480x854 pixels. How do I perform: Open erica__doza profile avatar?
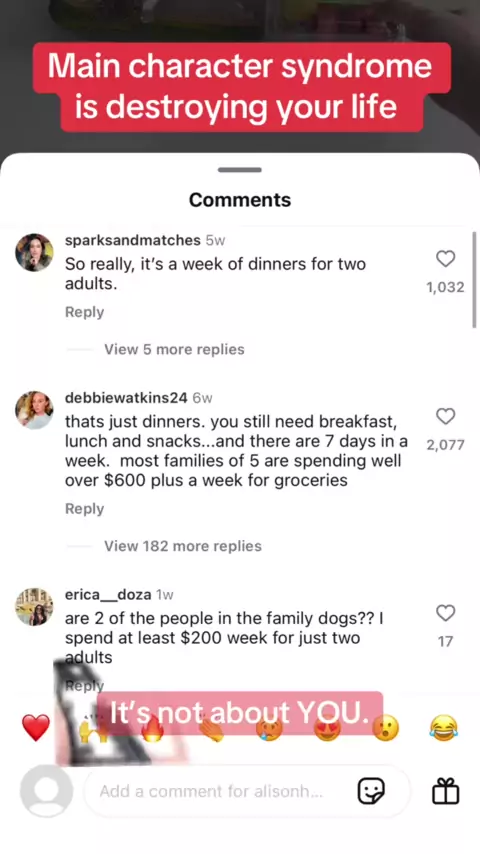click(34, 607)
